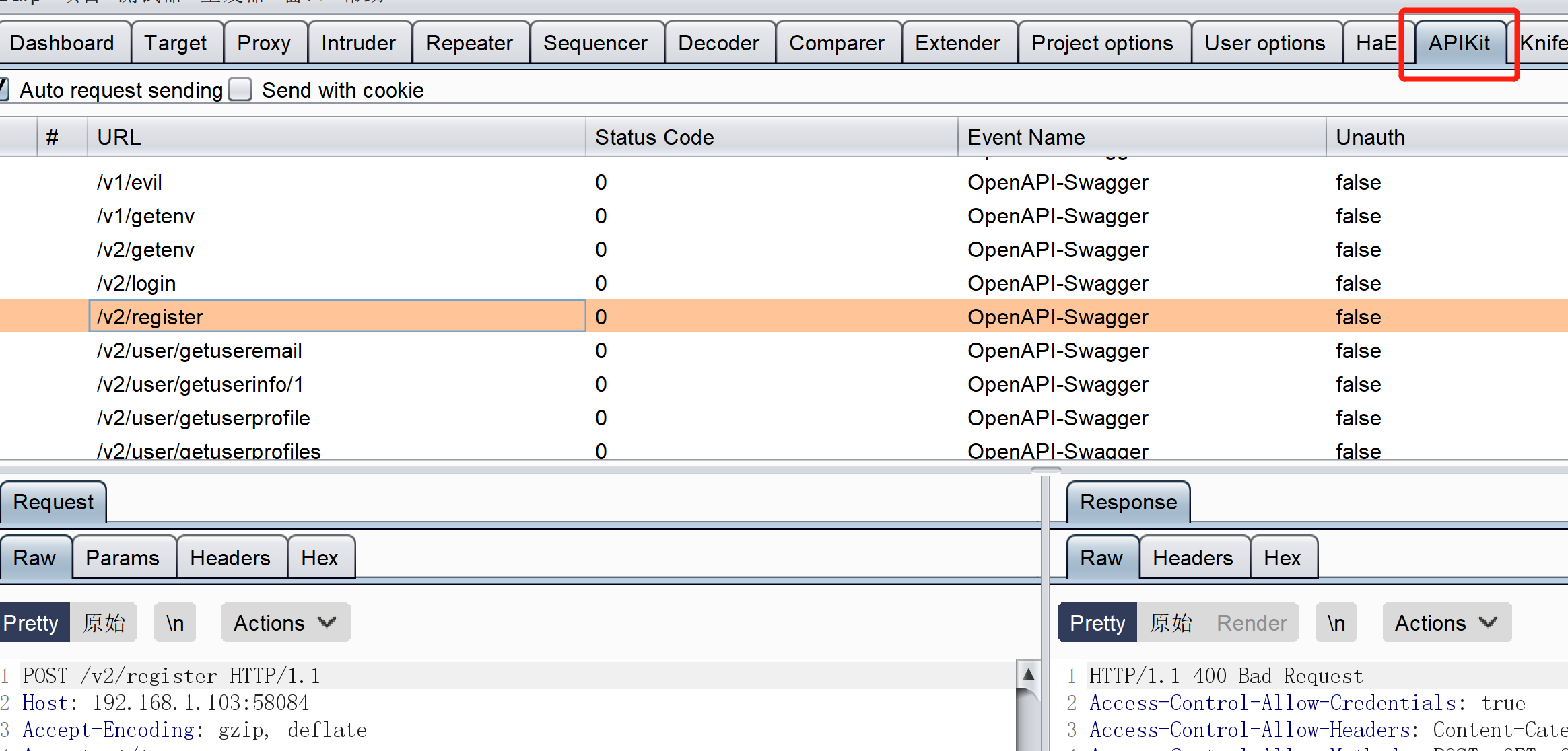Click the split divider handle between panes

(x=1046, y=470)
